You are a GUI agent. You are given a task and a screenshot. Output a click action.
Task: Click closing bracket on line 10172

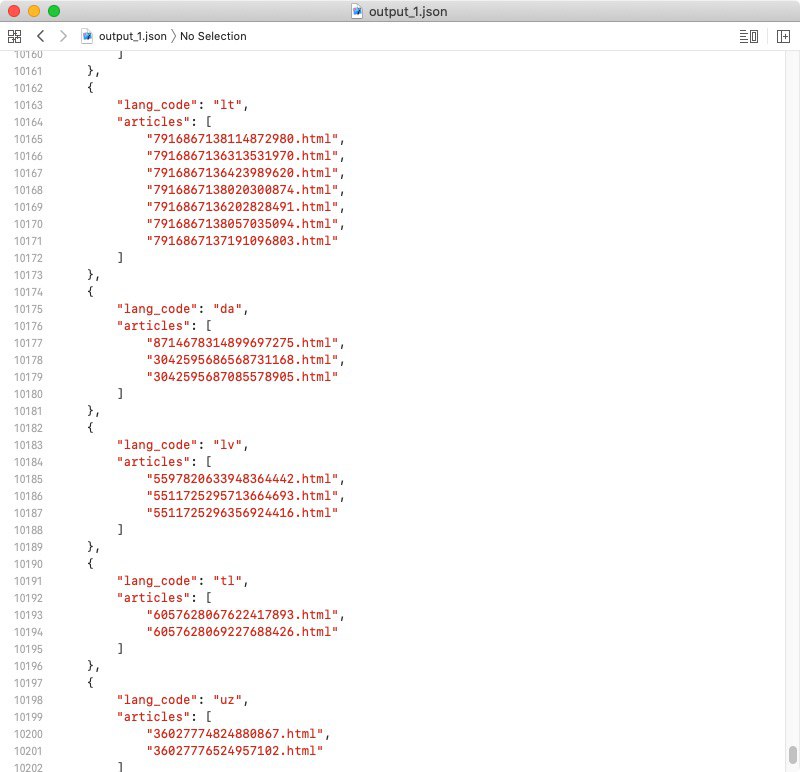click(120, 258)
